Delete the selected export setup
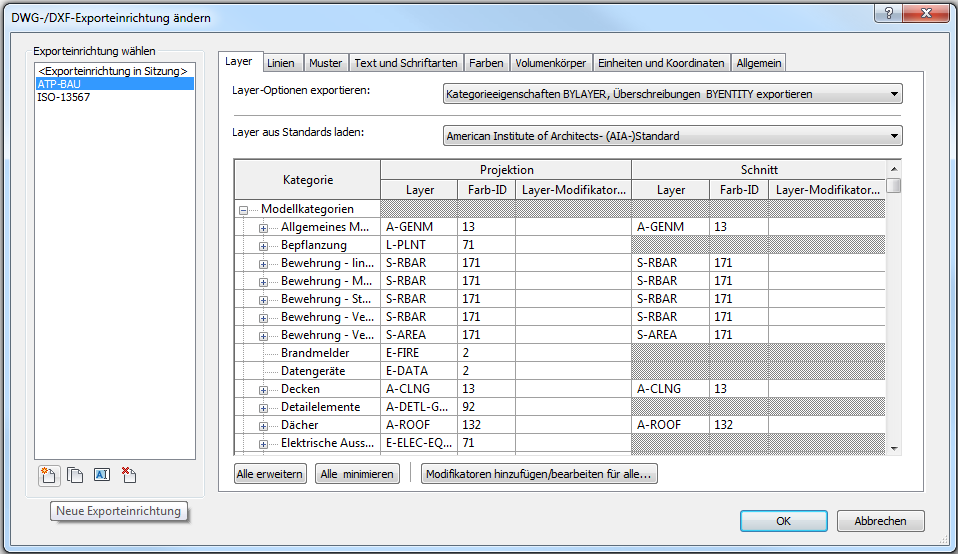This screenshot has width=958, height=554. click(x=128, y=475)
